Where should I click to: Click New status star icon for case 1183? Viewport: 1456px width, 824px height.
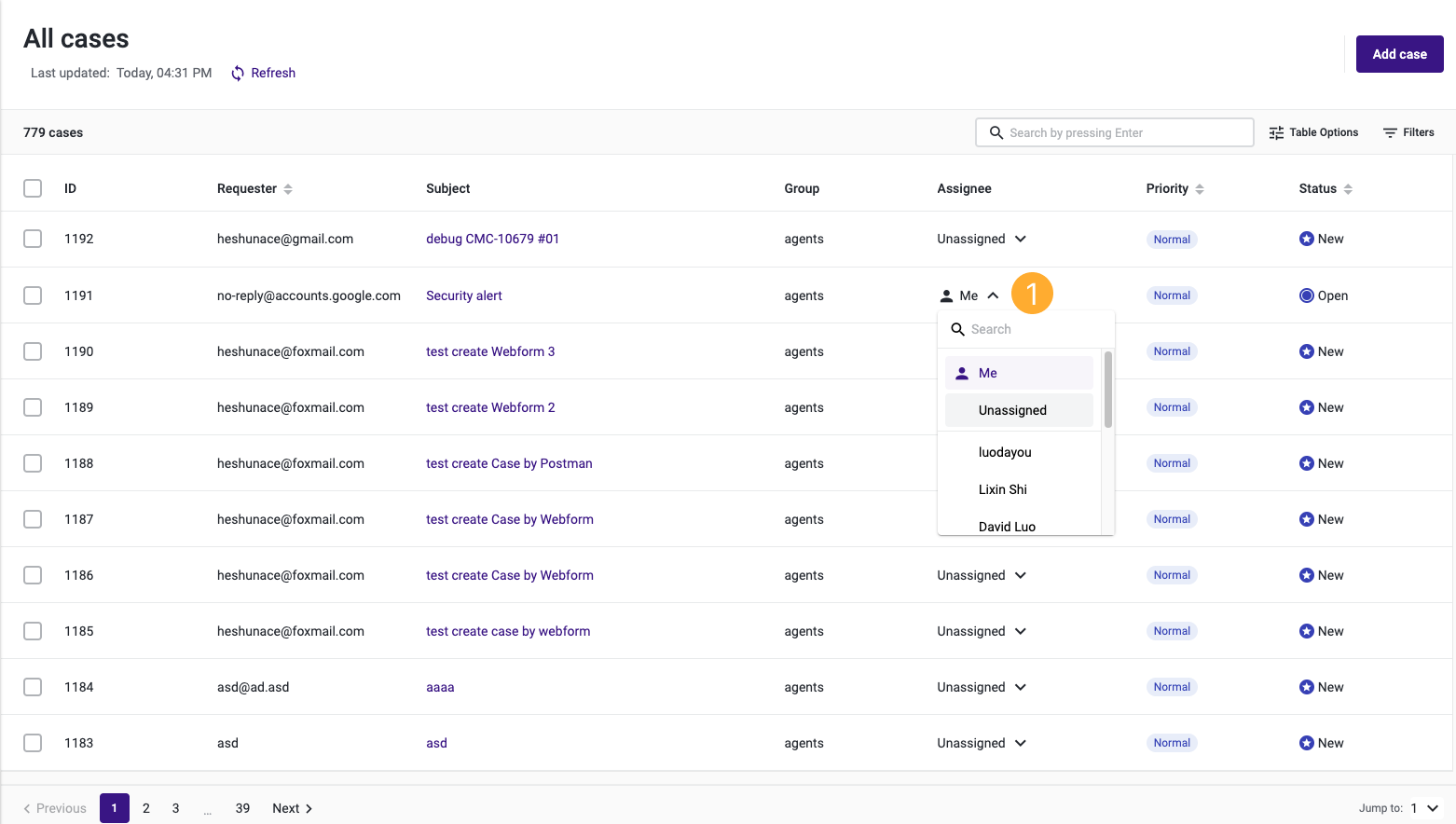pyautogui.click(x=1307, y=743)
